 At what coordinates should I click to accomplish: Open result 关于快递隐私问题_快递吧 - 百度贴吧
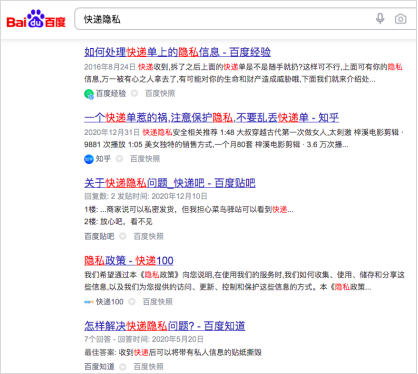(x=170, y=183)
